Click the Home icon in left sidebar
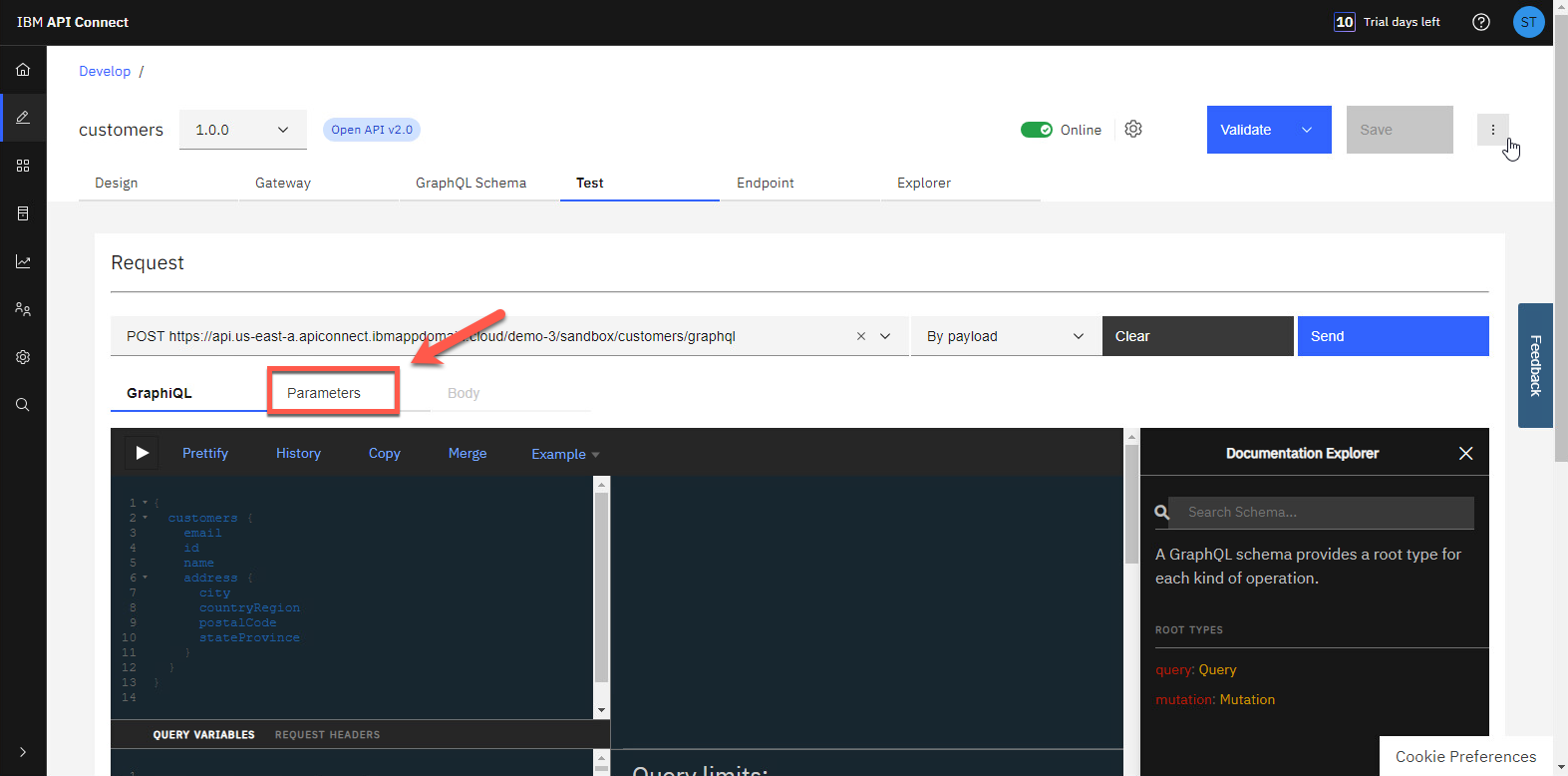 click(x=23, y=70)
